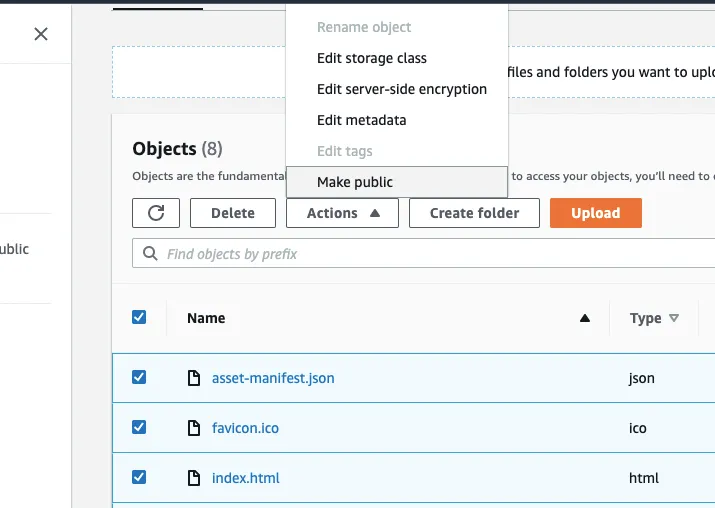Uncheck the favicon.ico row checkbox
This screenshot has width=715, height=508.
(139, 427)
